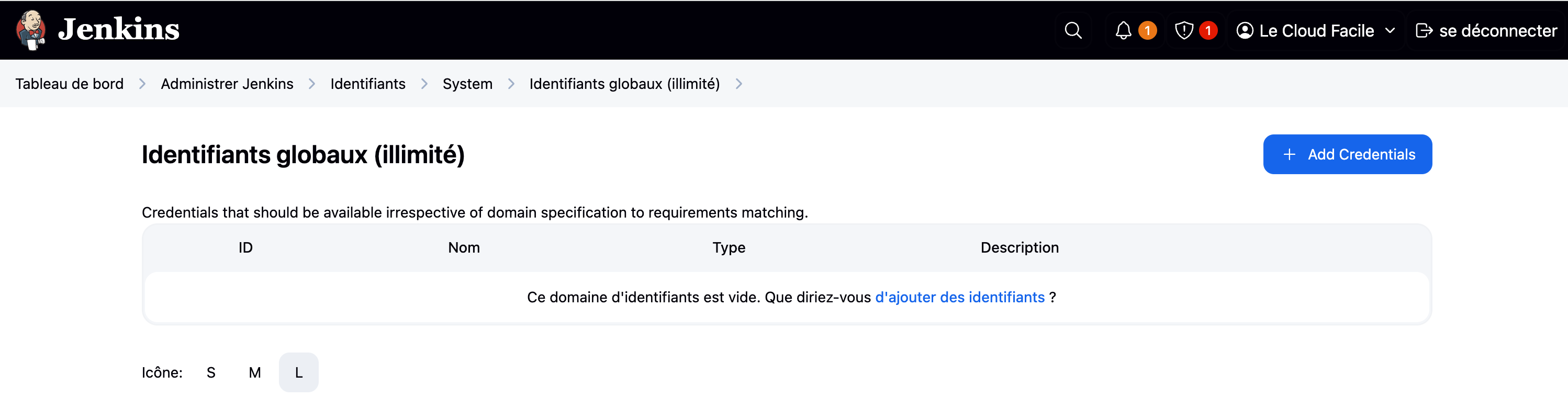Follow the d'ajouter des identifiants link
The width and height of the screenshot is (1568, 409).
[x=959, y=298]
